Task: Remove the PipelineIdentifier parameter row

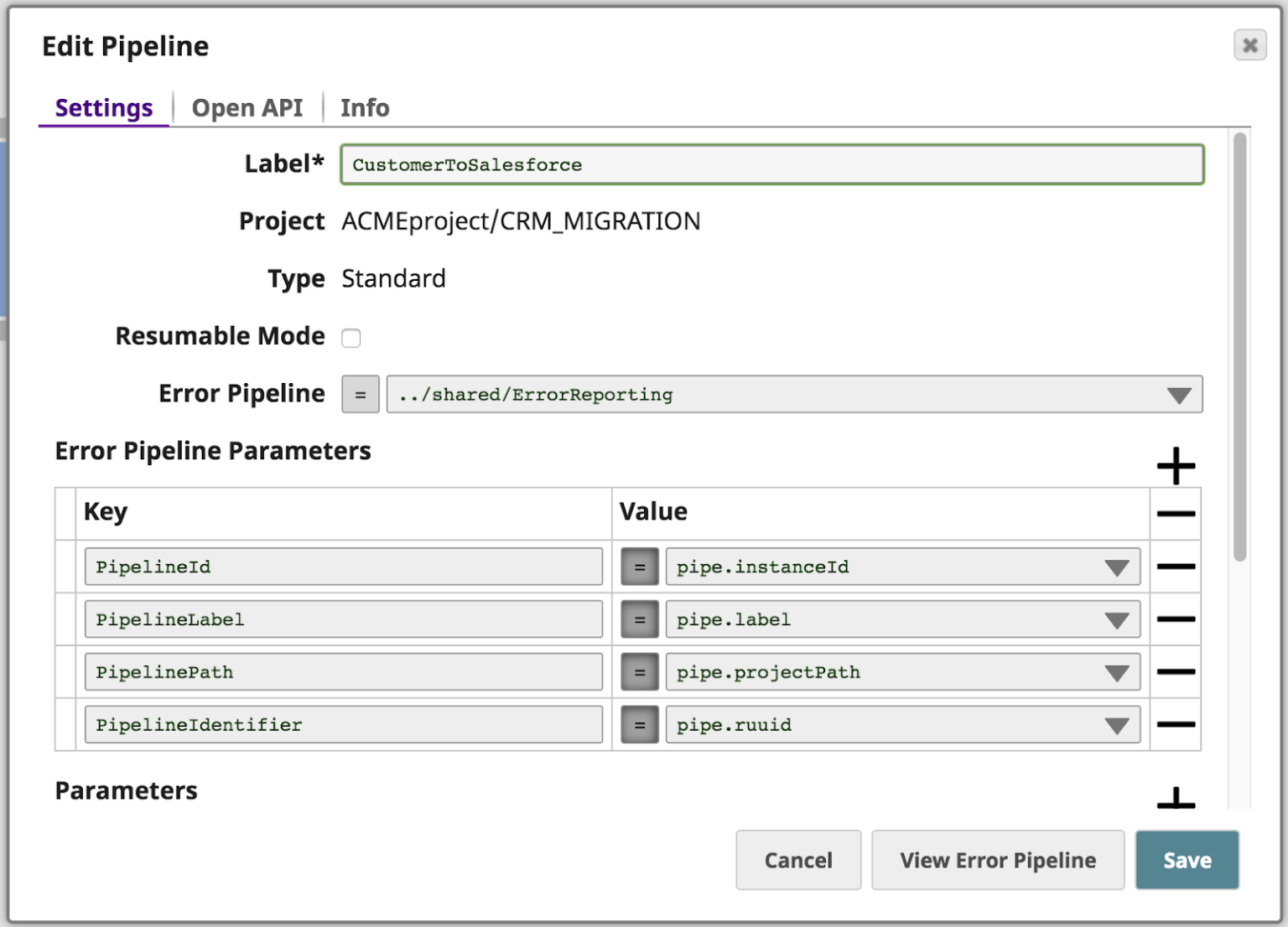Action: click(1177, 724)
